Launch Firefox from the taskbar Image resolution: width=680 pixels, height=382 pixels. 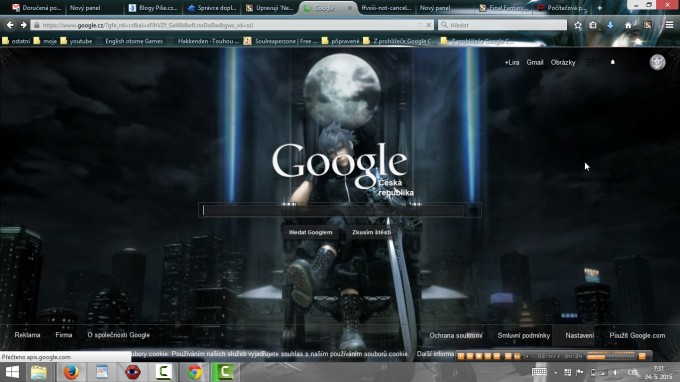(71, 372)
